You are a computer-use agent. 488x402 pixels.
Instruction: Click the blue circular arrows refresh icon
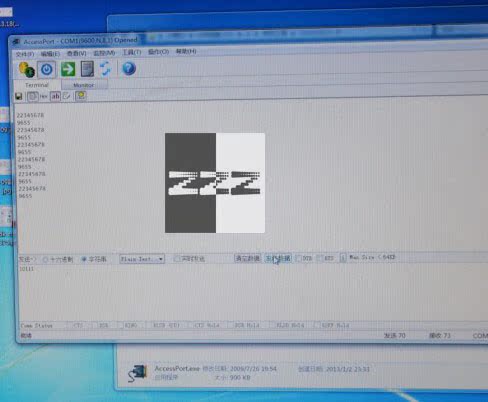coord(105,69)
